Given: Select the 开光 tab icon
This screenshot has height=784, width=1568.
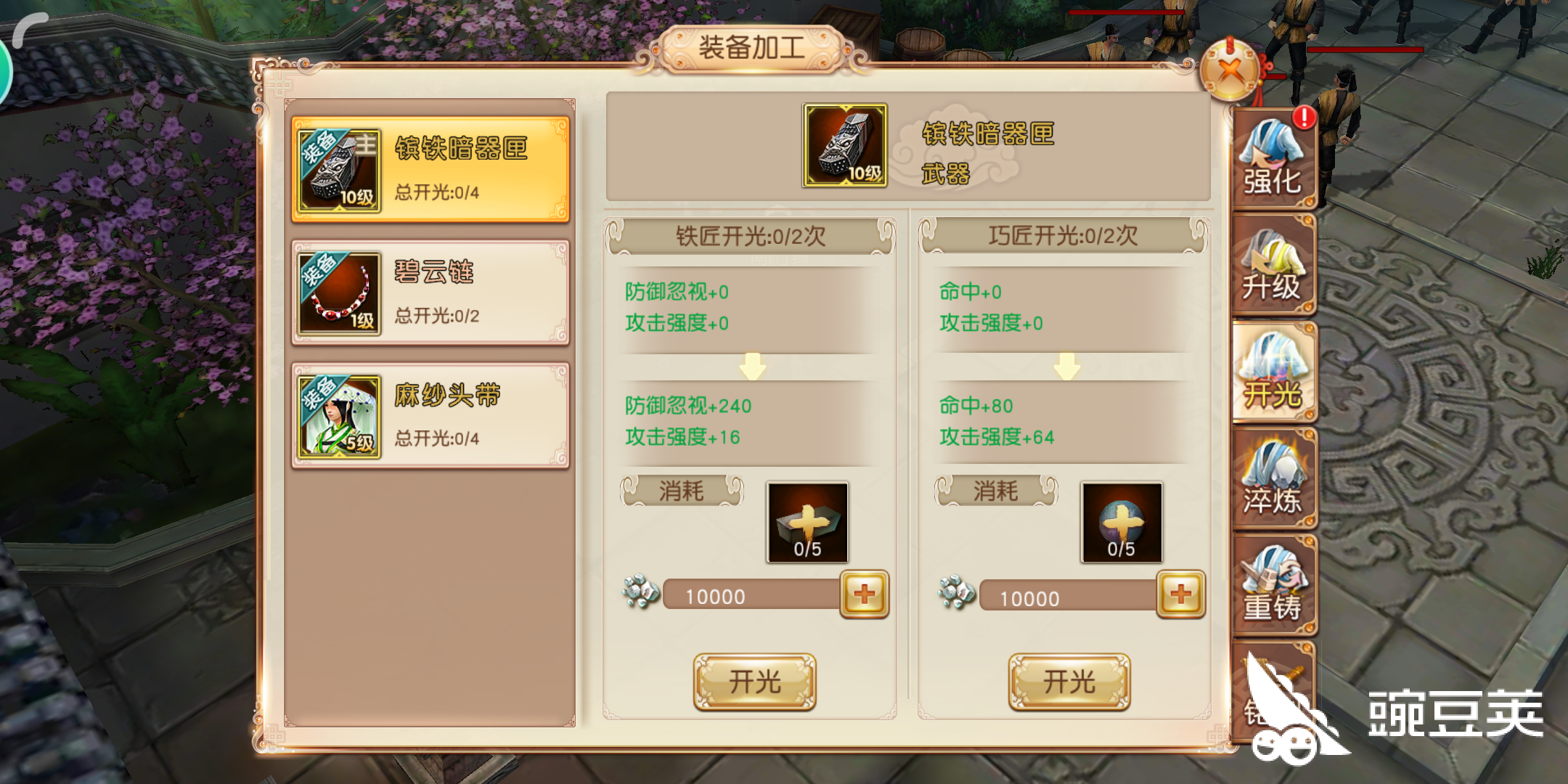Looking at the screenshot, I should pyautogui.click(x=1275, y=372).
